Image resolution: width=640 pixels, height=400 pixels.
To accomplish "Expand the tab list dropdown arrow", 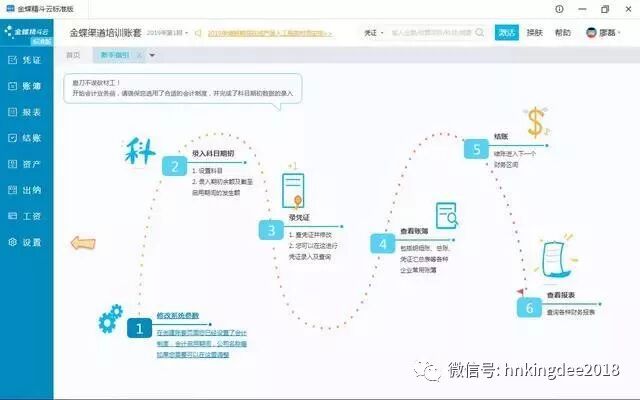I will click(152, 55).
